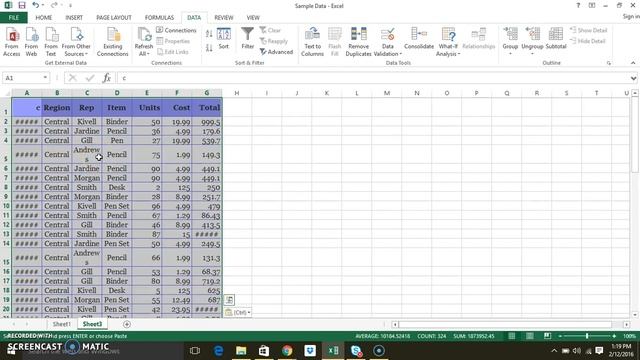This screenshot has height=360, width=640.
Task: Click in the formula bar
Action: 373,78
